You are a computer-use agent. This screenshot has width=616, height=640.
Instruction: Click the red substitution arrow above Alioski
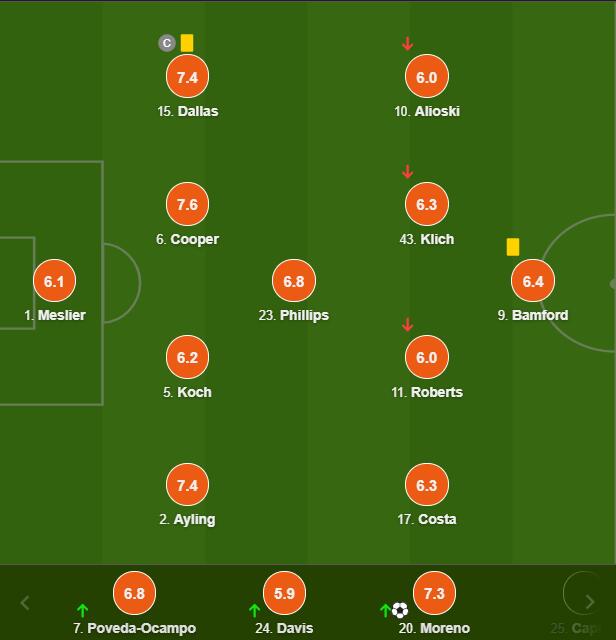click(x=407, y=44)
